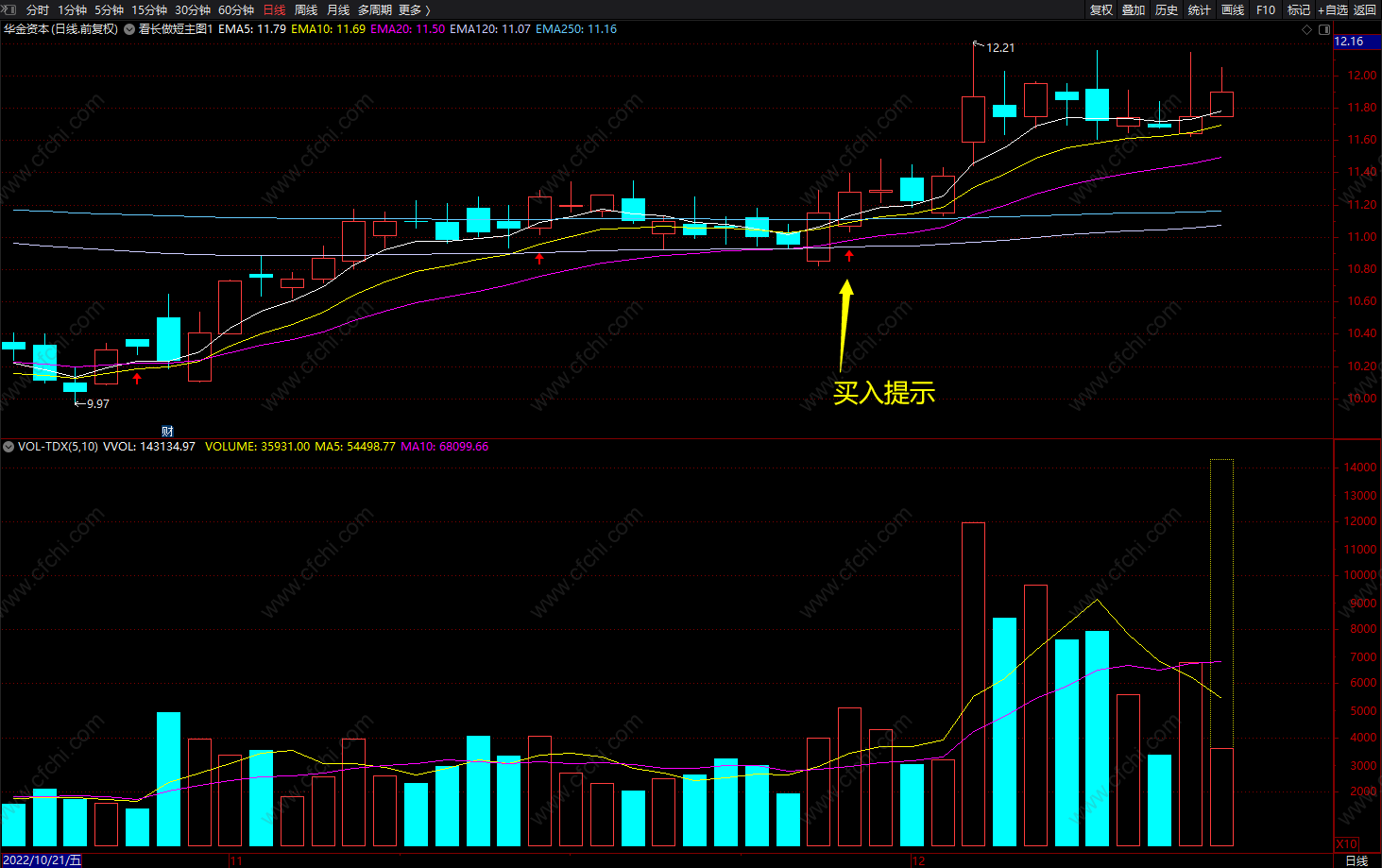Viewport: 1382px width, 868px height.
Task: Activate the 画线 drawing tools button
Action: point(1233,9)
